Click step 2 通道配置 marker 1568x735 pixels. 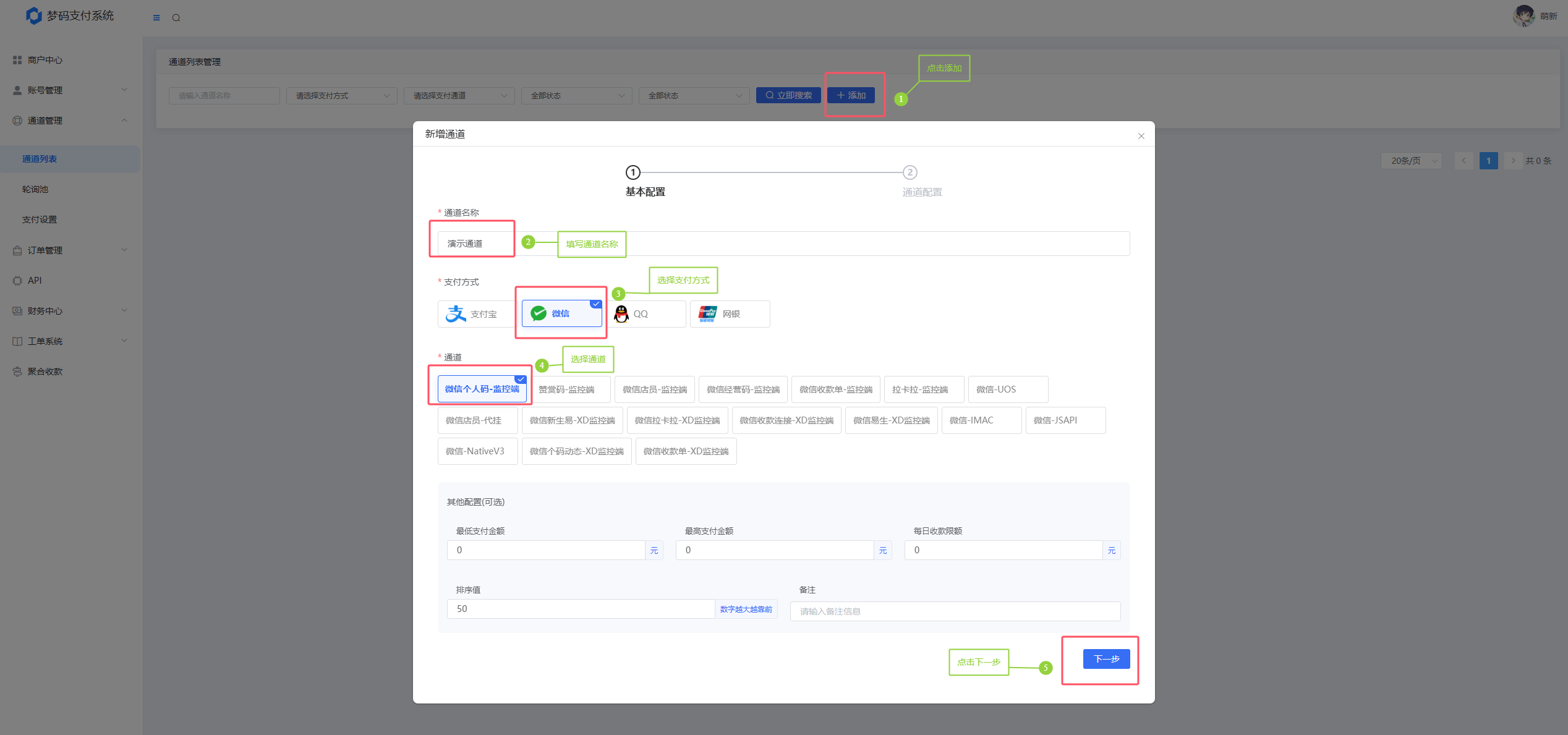(x=910, y=172)
